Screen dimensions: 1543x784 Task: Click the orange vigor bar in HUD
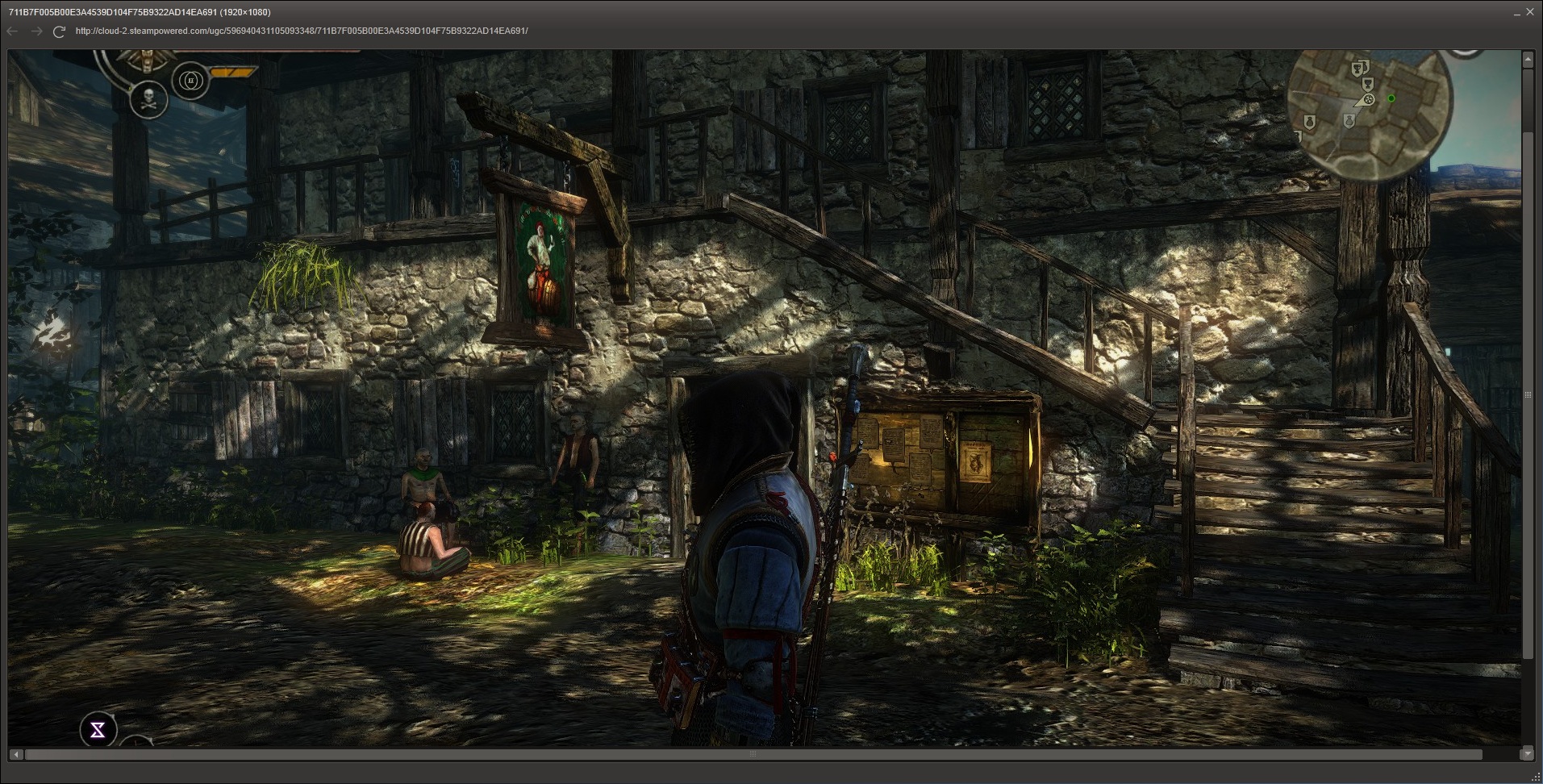coord(232,73)
